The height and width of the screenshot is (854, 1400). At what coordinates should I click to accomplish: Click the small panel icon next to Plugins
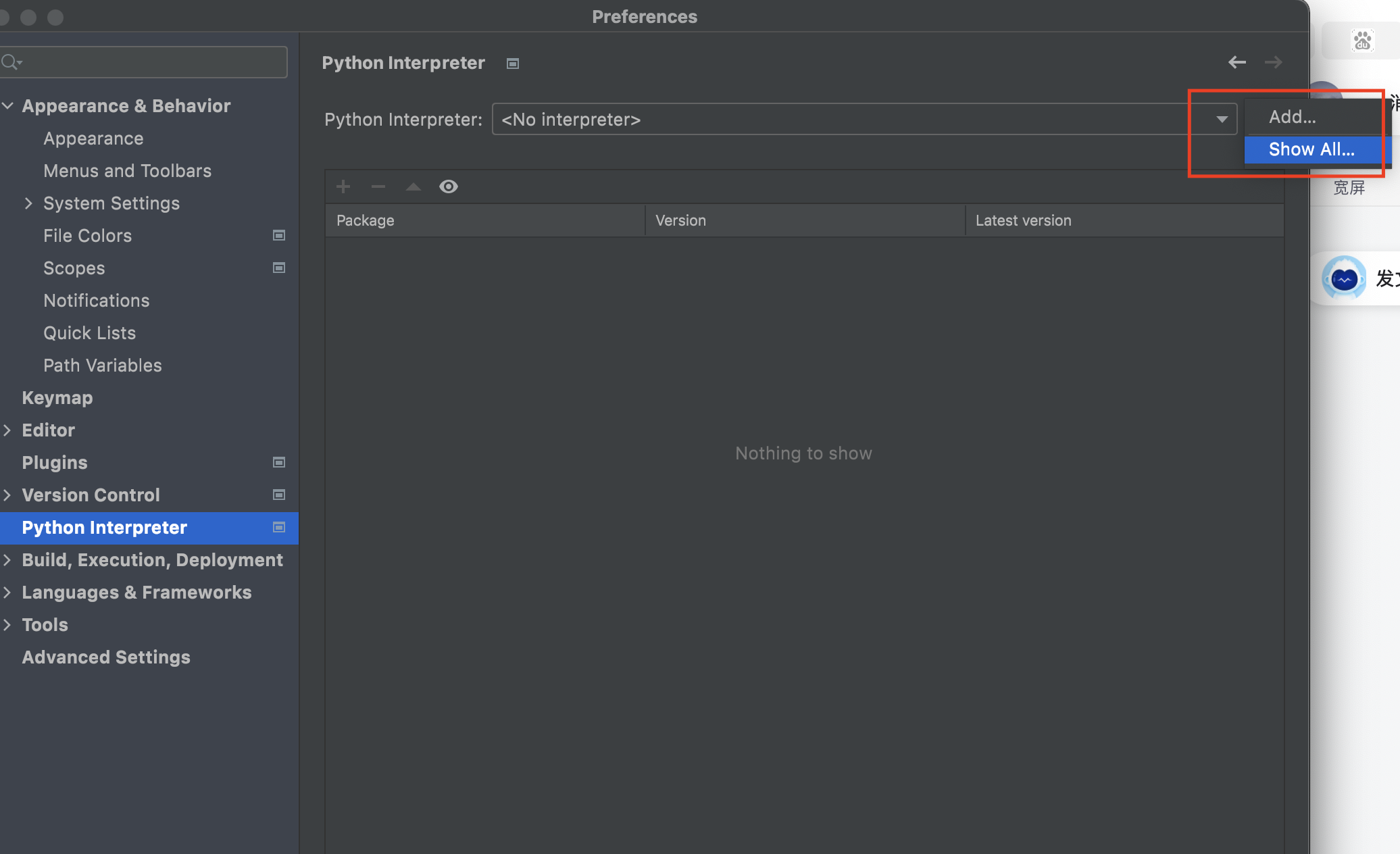(x=278, y=462)
